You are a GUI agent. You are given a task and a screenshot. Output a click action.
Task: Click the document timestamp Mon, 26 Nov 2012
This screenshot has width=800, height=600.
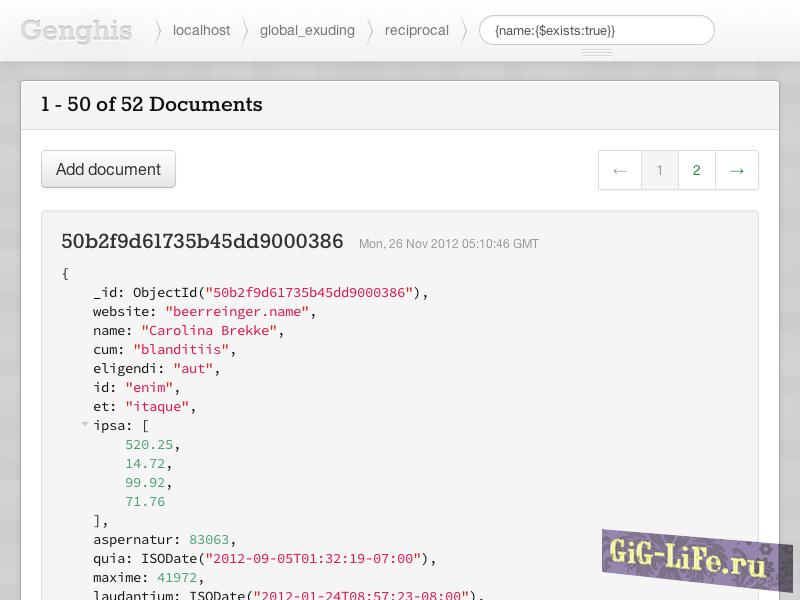click(x=448, y=244)
